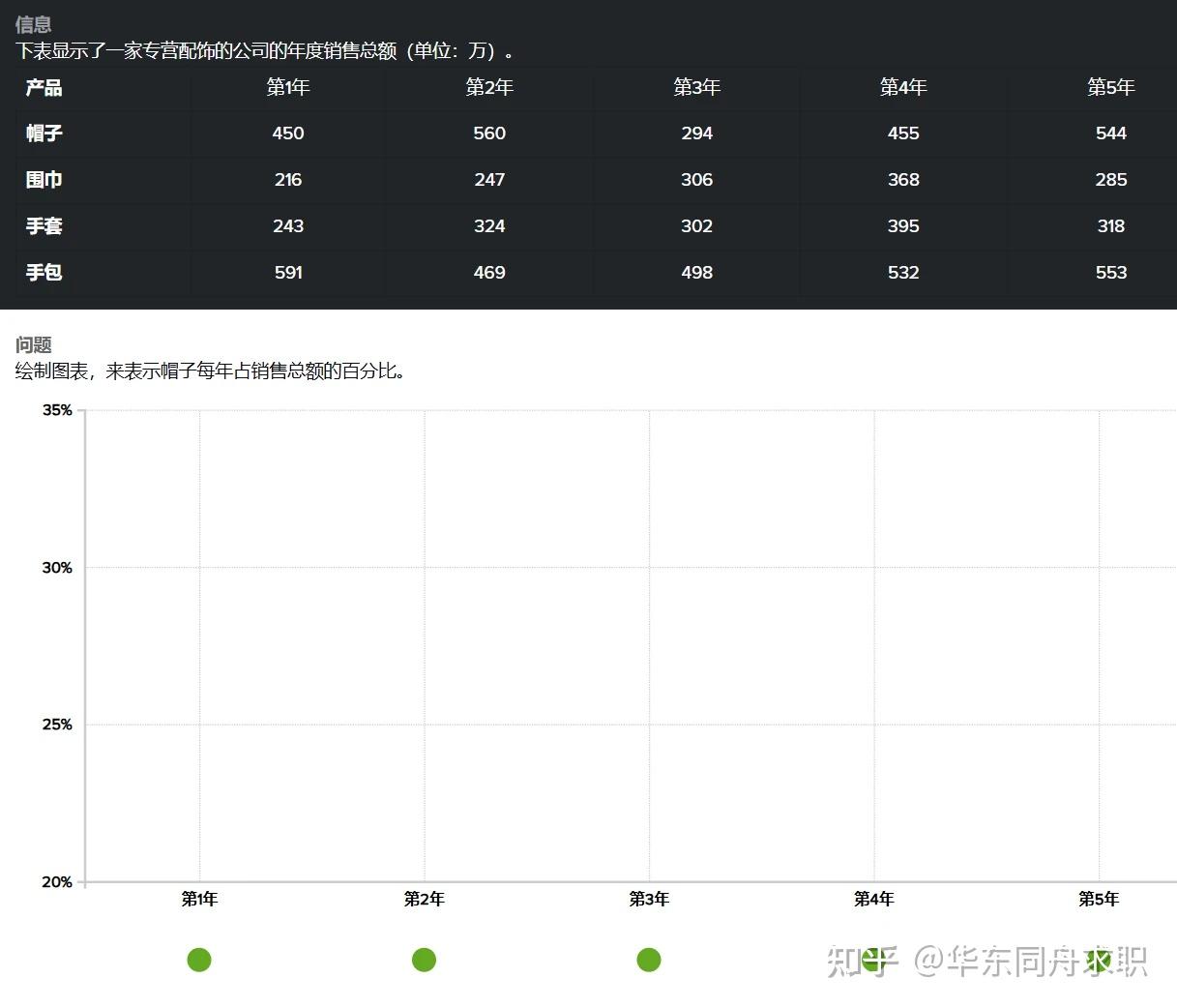The height and width of the screenshot is (1008, 1177).
Task: Click the 35% axis label
Action: tap(55, 409)
